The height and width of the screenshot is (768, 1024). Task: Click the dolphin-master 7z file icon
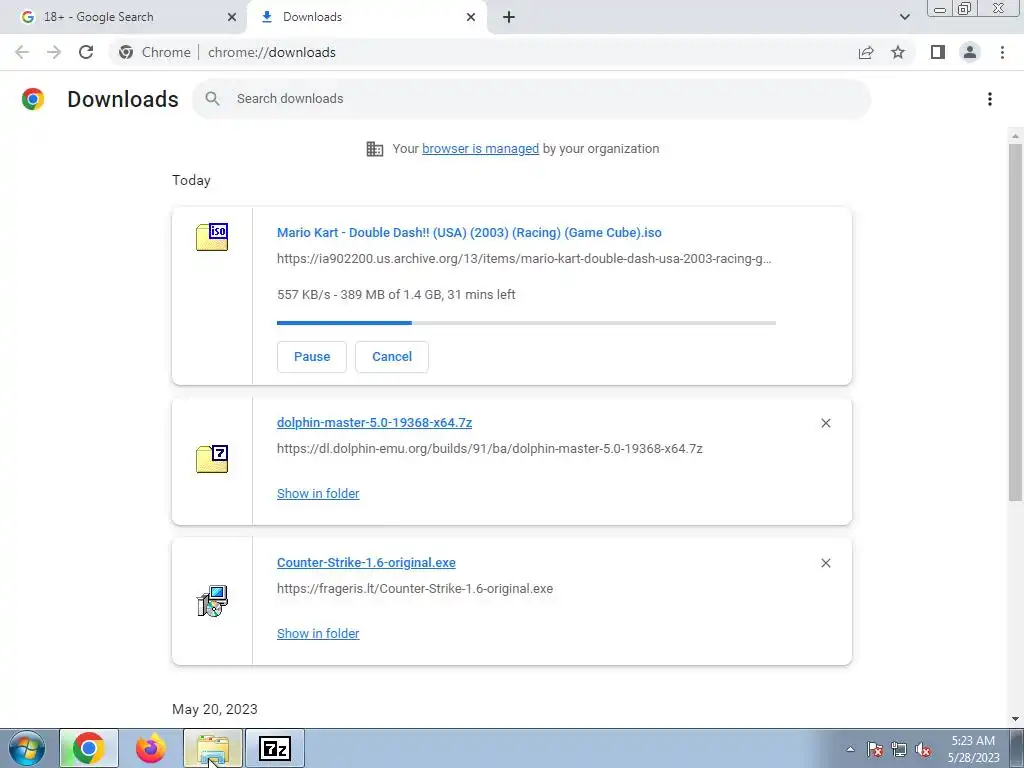tap(212, 458)
